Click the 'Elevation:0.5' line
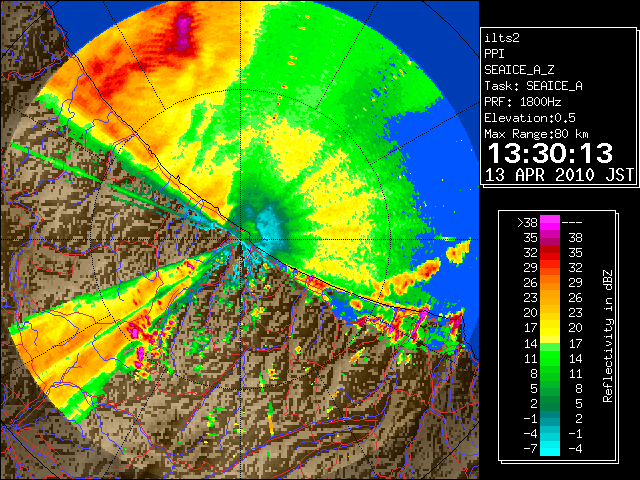 coord(530,118)
